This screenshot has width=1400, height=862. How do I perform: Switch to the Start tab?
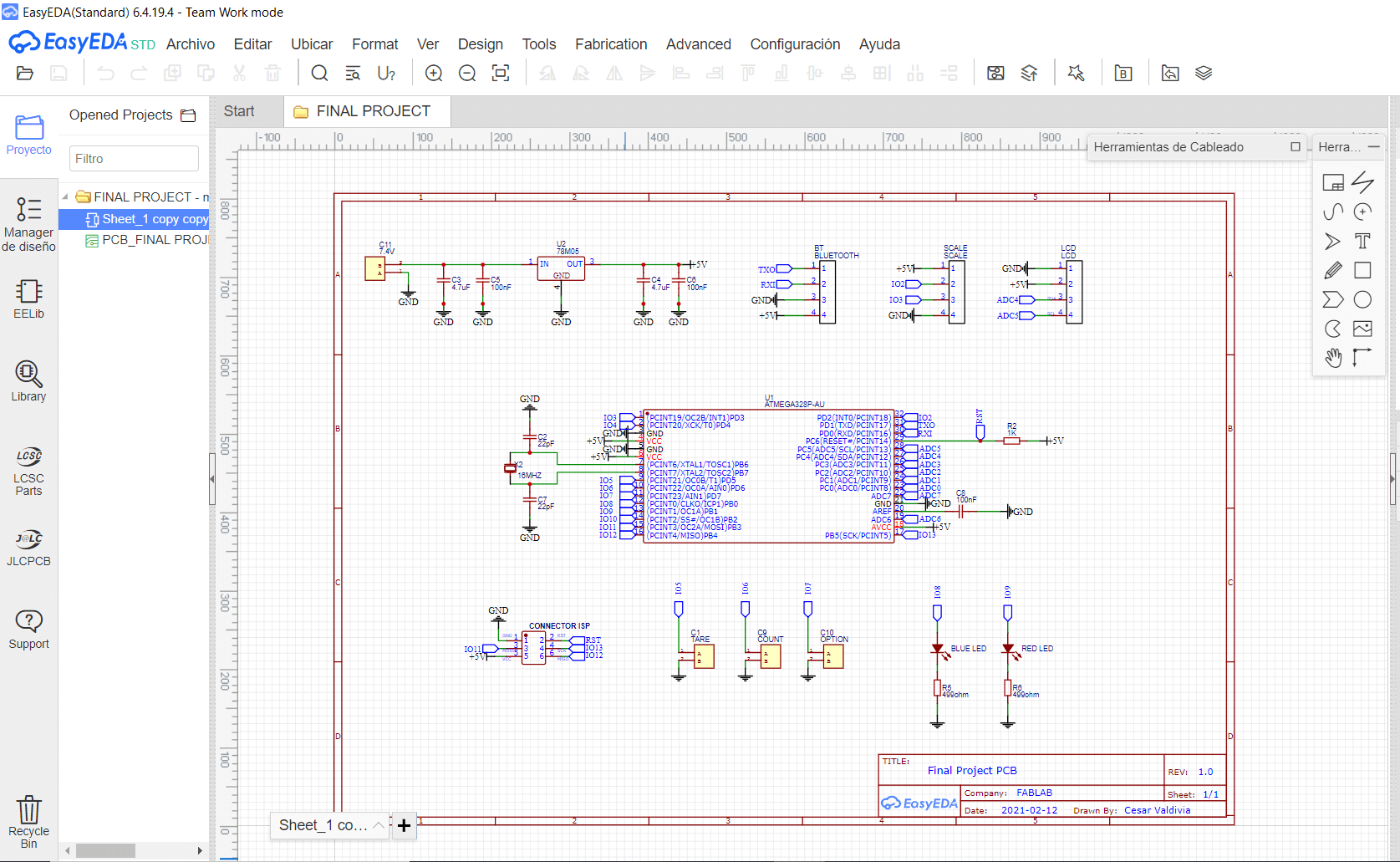click(239, 111)
